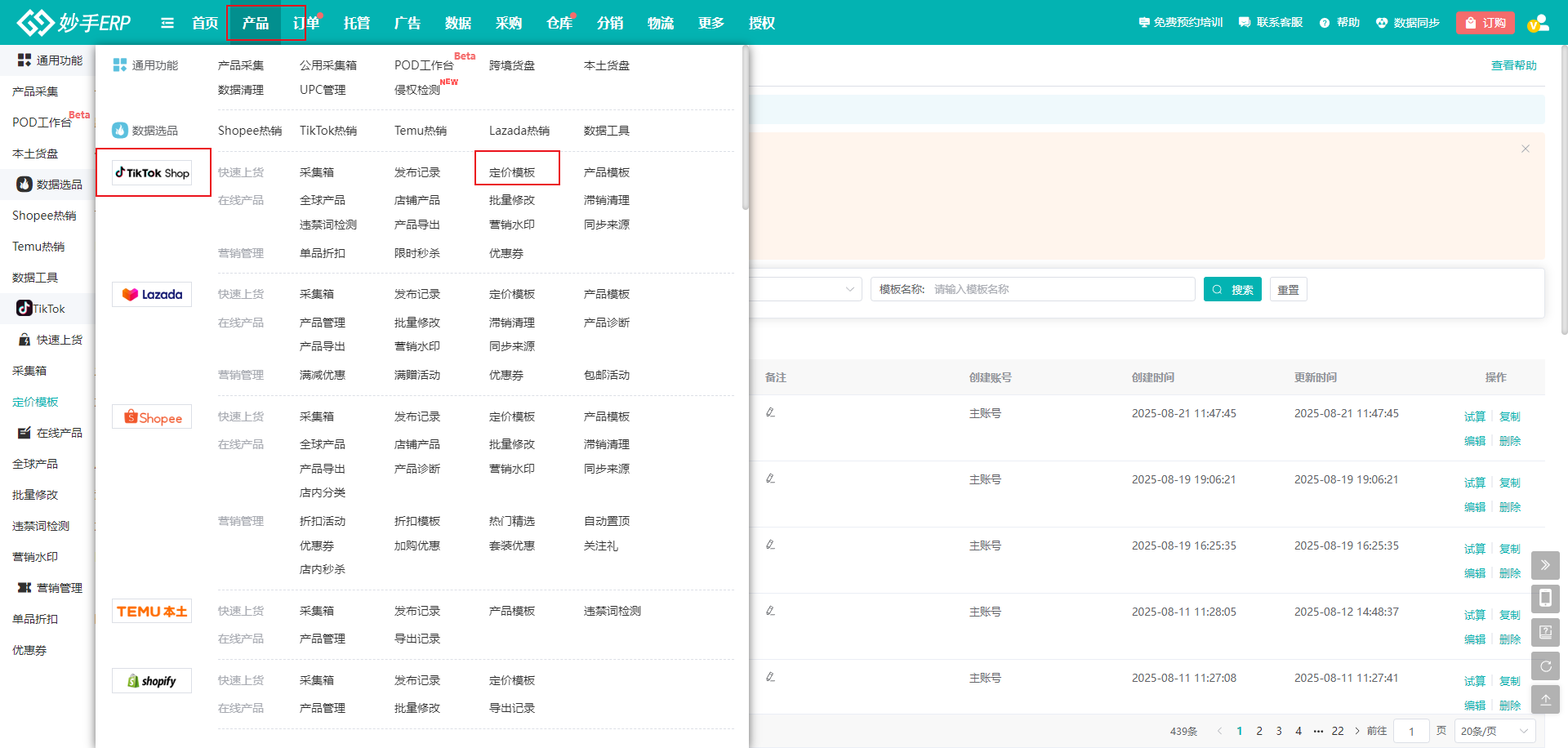The height and width of the screenshot is (748, 1568).
Task: Focus the 模板名称 input field
Action: click(1060, 289)
